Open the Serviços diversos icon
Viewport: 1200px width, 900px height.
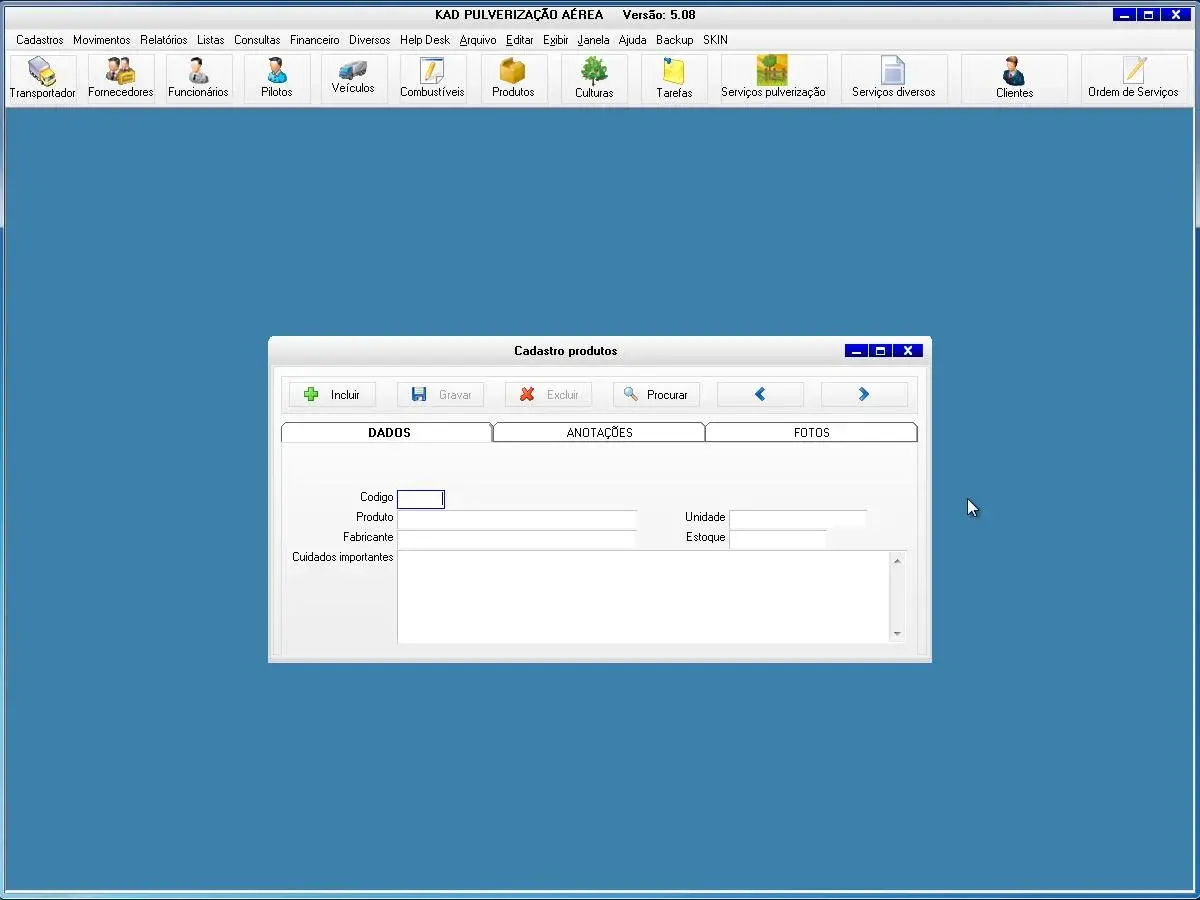click(x=894, y=79)
